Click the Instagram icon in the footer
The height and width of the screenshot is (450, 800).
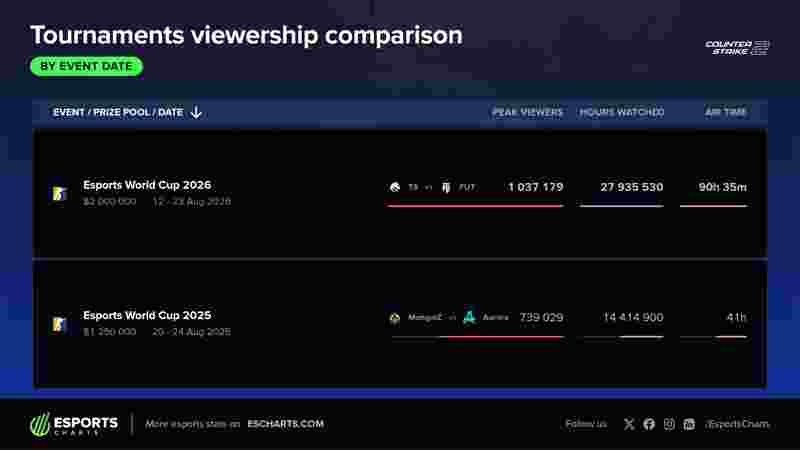point(669,424)
